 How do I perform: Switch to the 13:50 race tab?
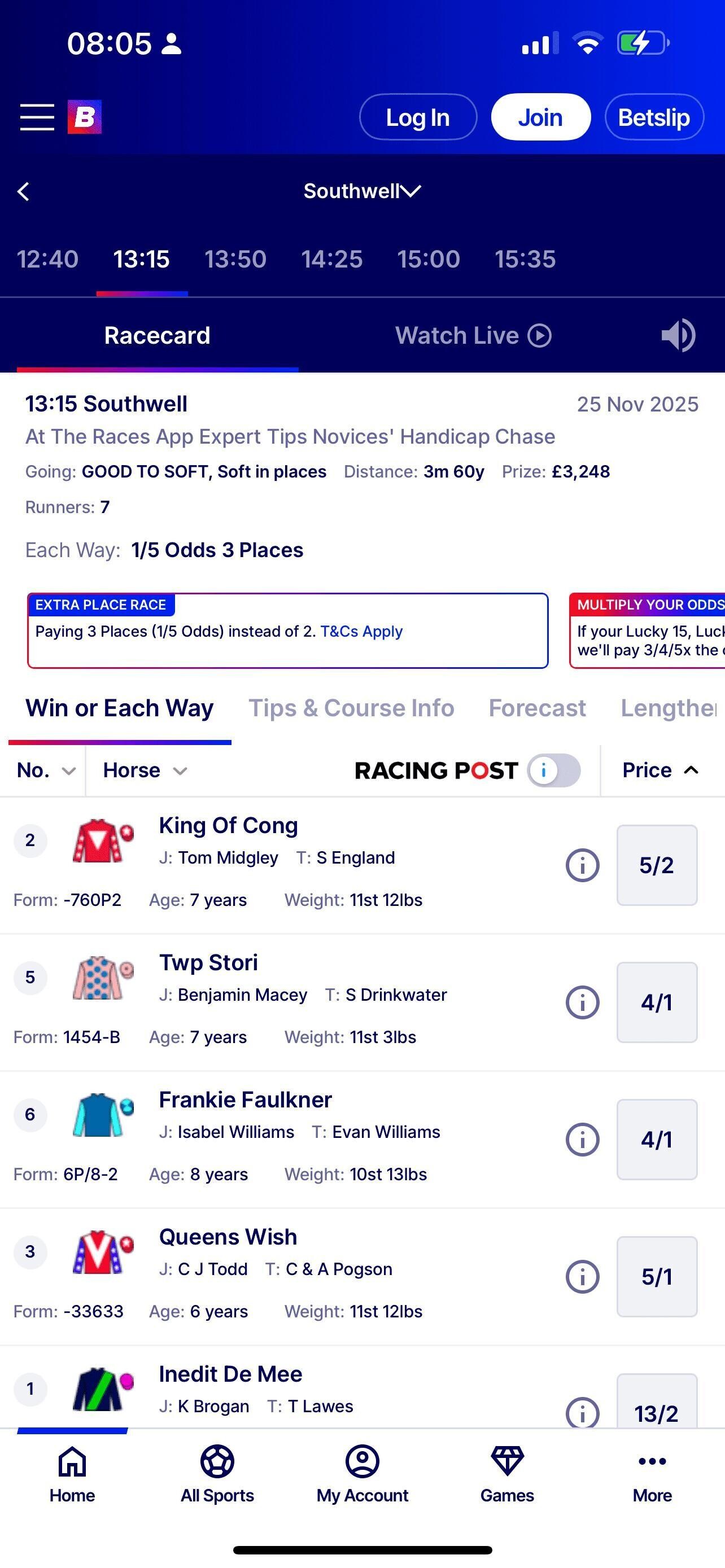click(235, 260)
